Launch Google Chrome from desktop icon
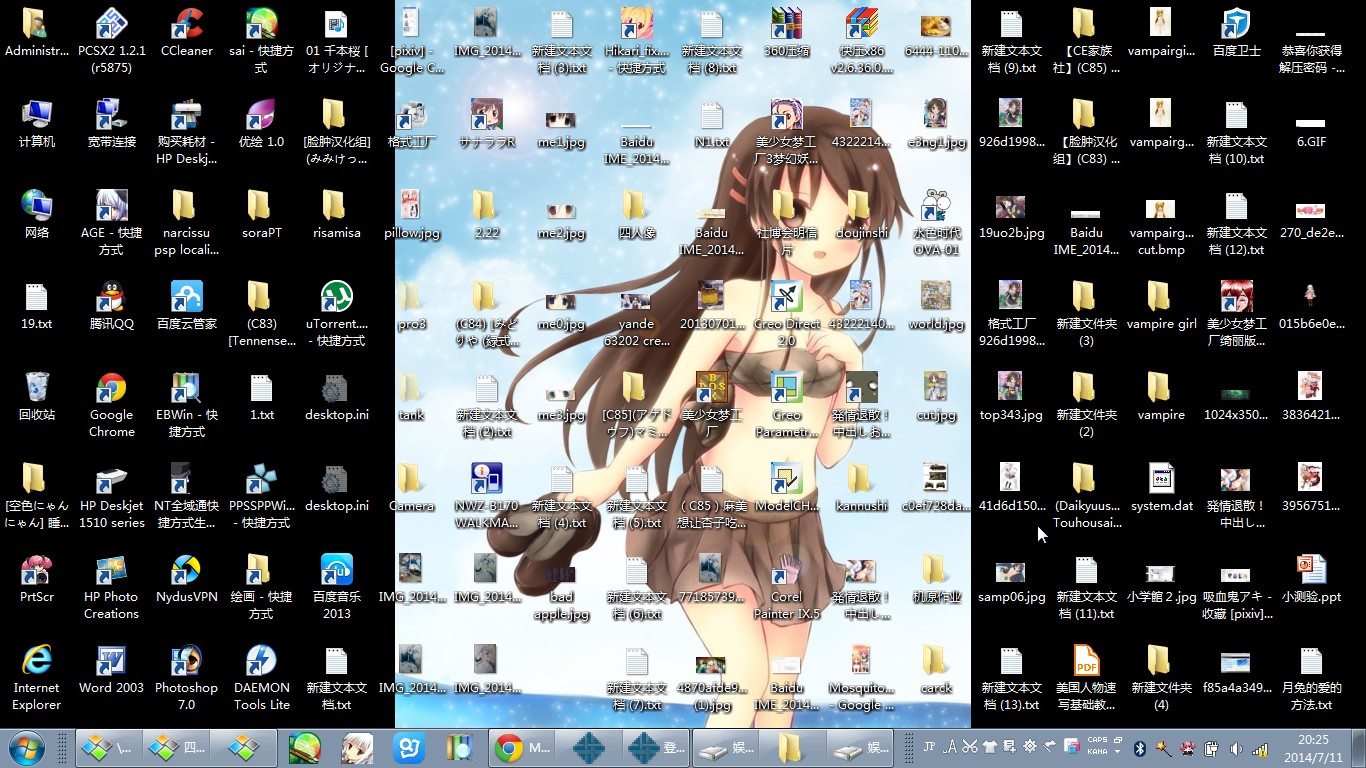This screenshot has height=768, width=1366. (x=111, y=387)
